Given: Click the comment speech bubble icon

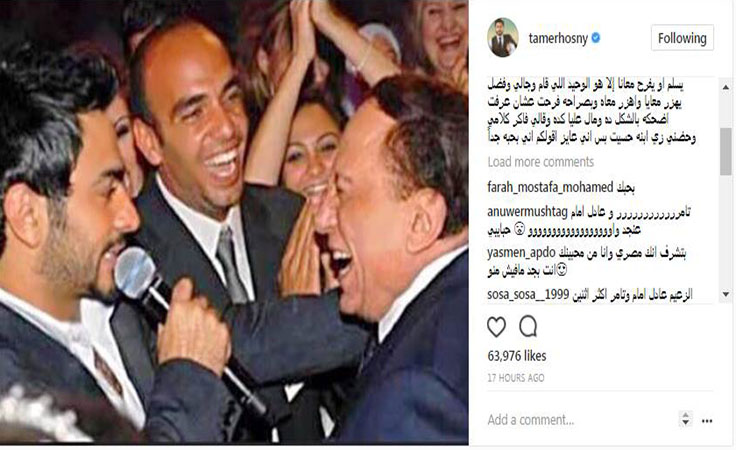Looking at the screenshot, I should [x=528, y=326].
